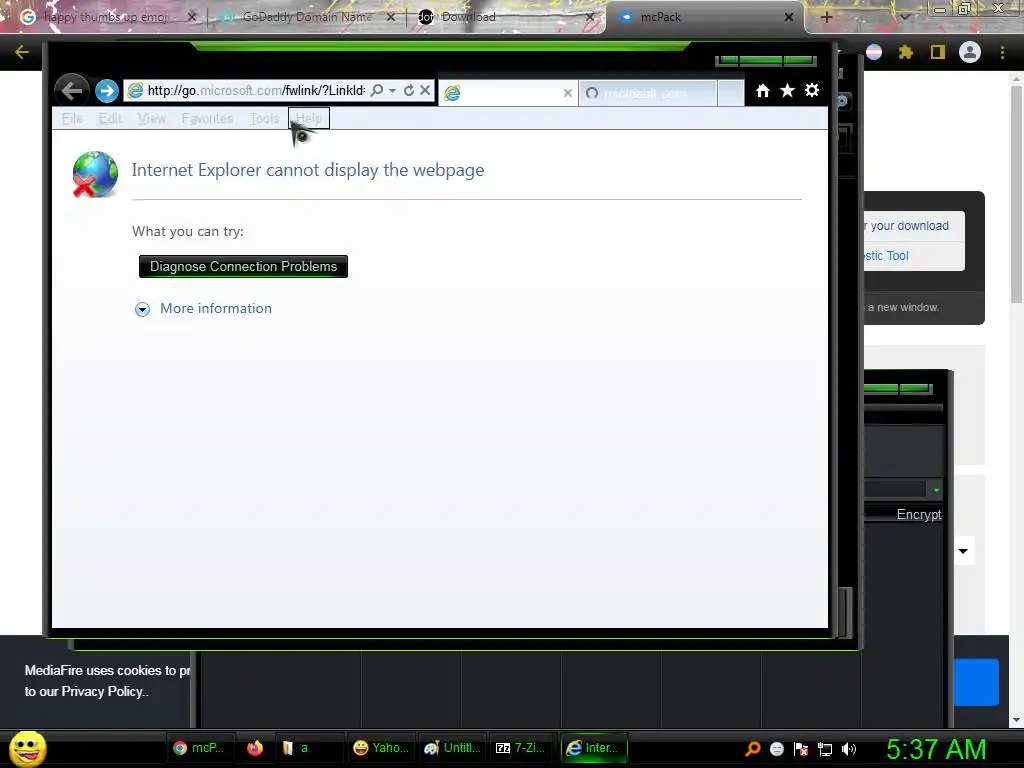Click the address bar search magnifier

click(377, 90)
